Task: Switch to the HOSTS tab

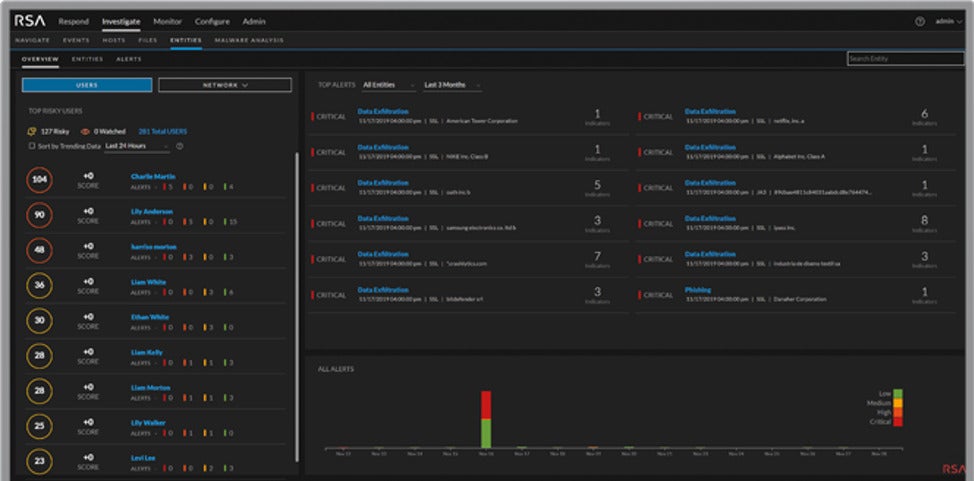Action: coord(114,40)
